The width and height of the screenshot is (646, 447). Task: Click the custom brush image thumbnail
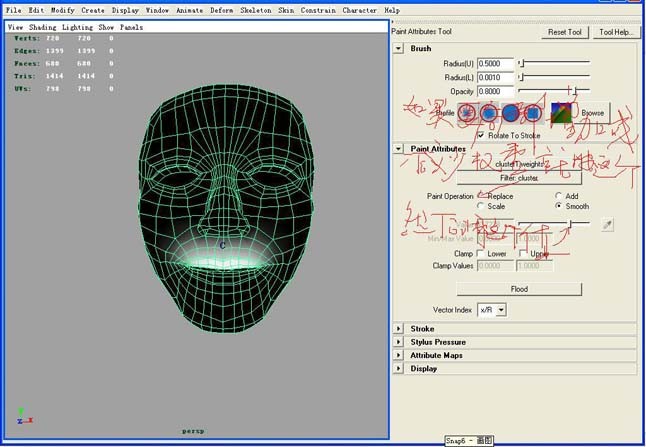click(x=561, y=112)
